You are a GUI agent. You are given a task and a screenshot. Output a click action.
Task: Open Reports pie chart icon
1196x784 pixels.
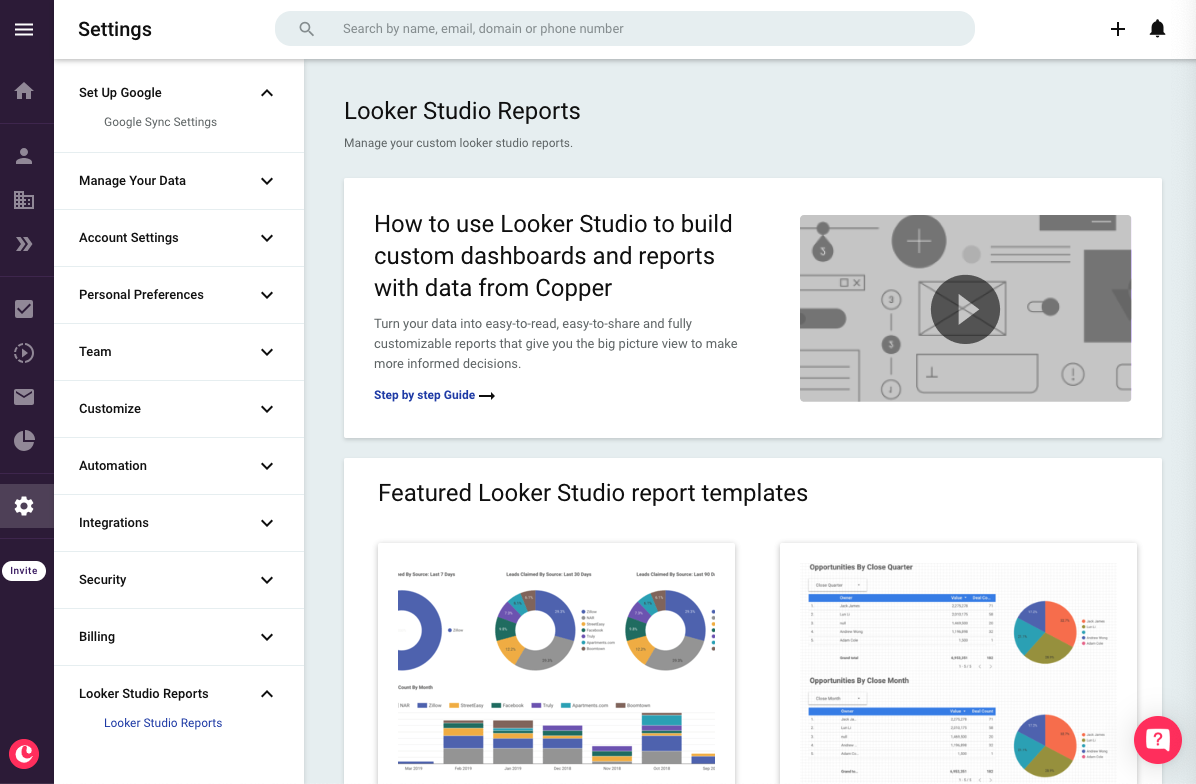click(x=24, y=440)
